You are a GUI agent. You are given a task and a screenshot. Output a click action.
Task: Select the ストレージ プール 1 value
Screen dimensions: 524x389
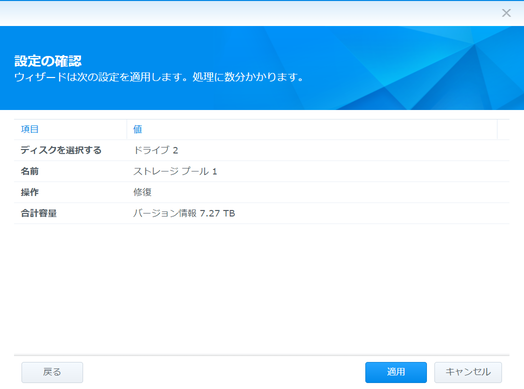tap(175, 171)
